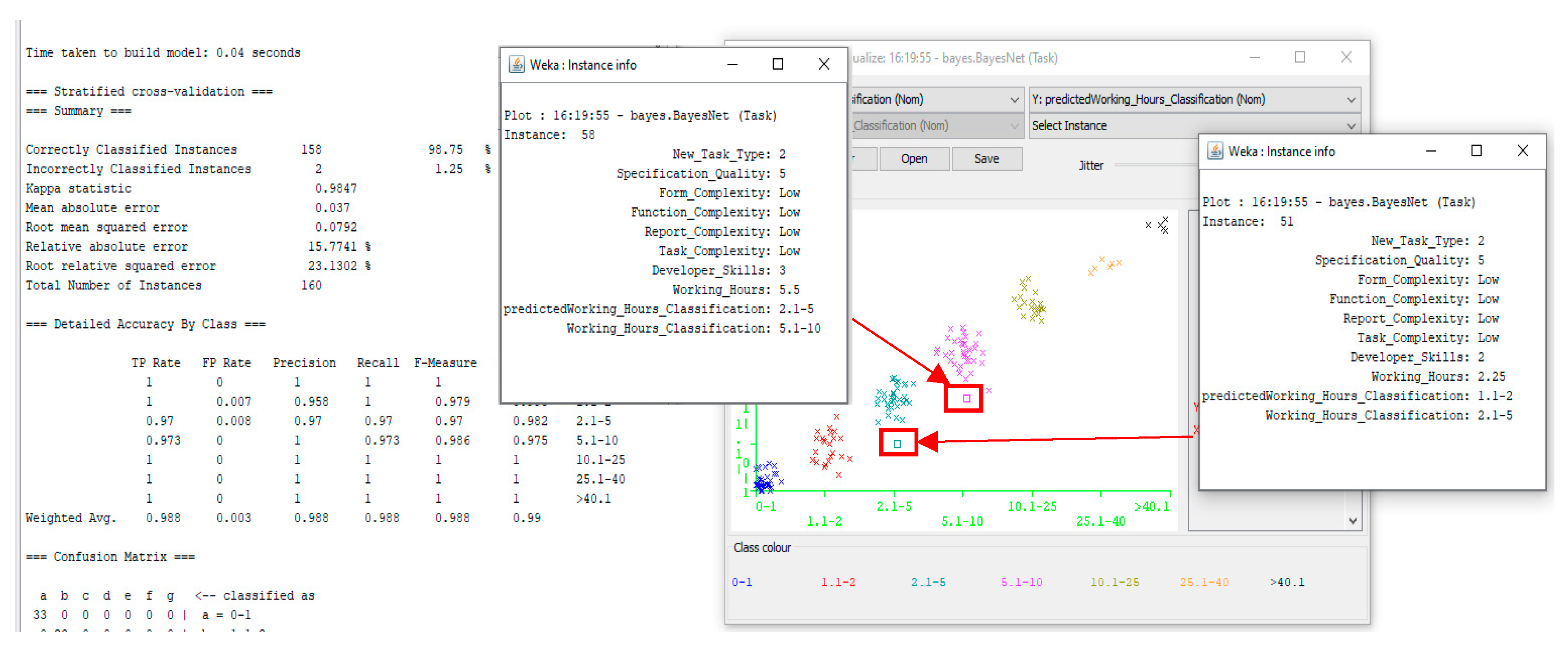Maximize the BayesNet visualize window
Screen dimensions: 1568x657
pyautogui.click(x=1300, y=57)
